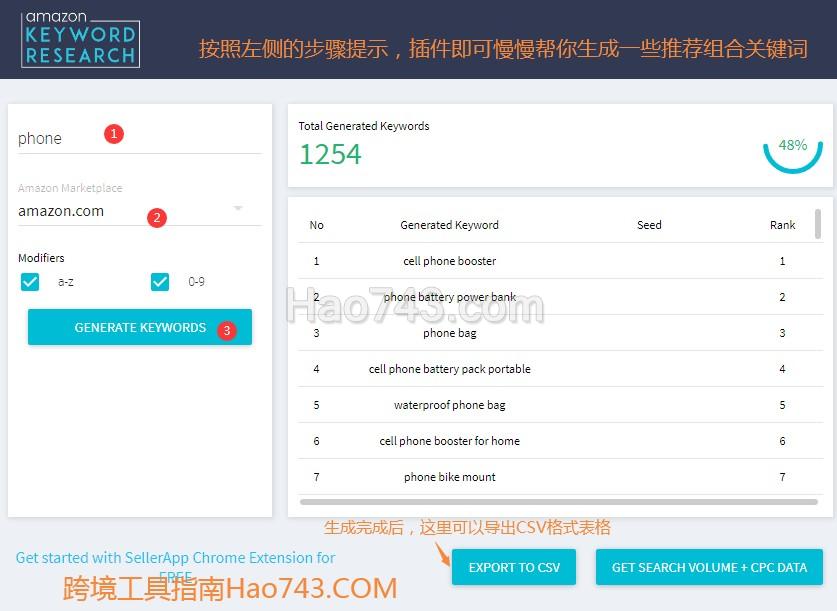Select the keyword phone bag

click(449, 333)
